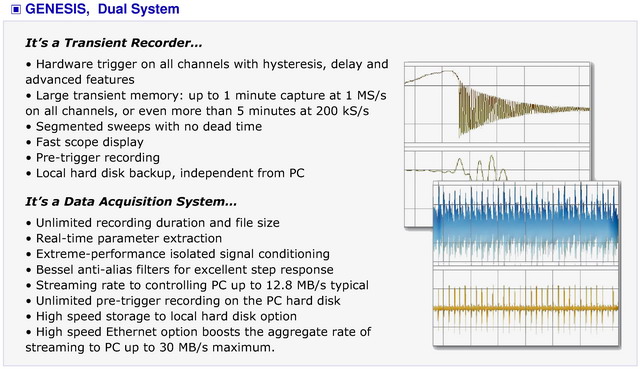Click the yellow spike signal waveform chart
The height and width of the screenshot is (369, 640).
point(527,307)
